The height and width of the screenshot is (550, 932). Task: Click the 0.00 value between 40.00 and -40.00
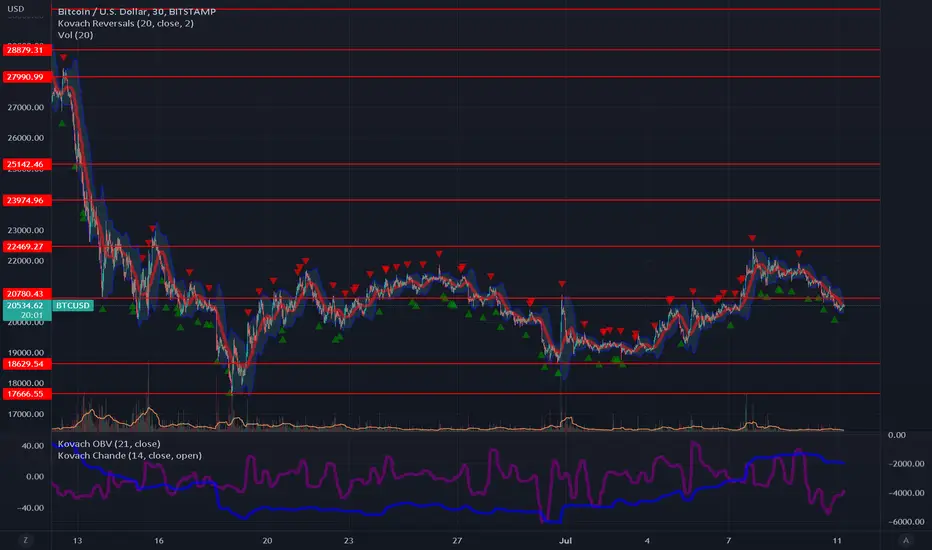(35, 477)
